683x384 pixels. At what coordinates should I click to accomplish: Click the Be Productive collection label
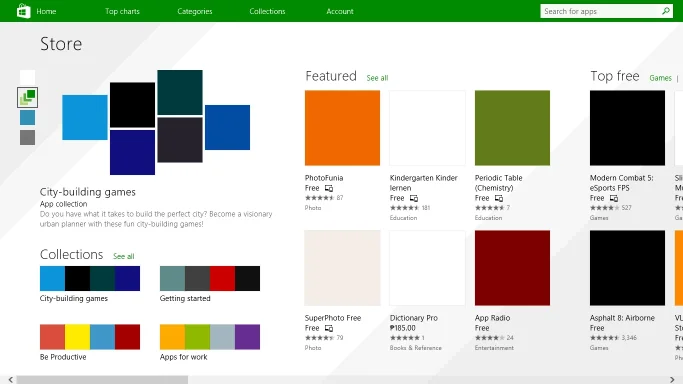(63, 357)
